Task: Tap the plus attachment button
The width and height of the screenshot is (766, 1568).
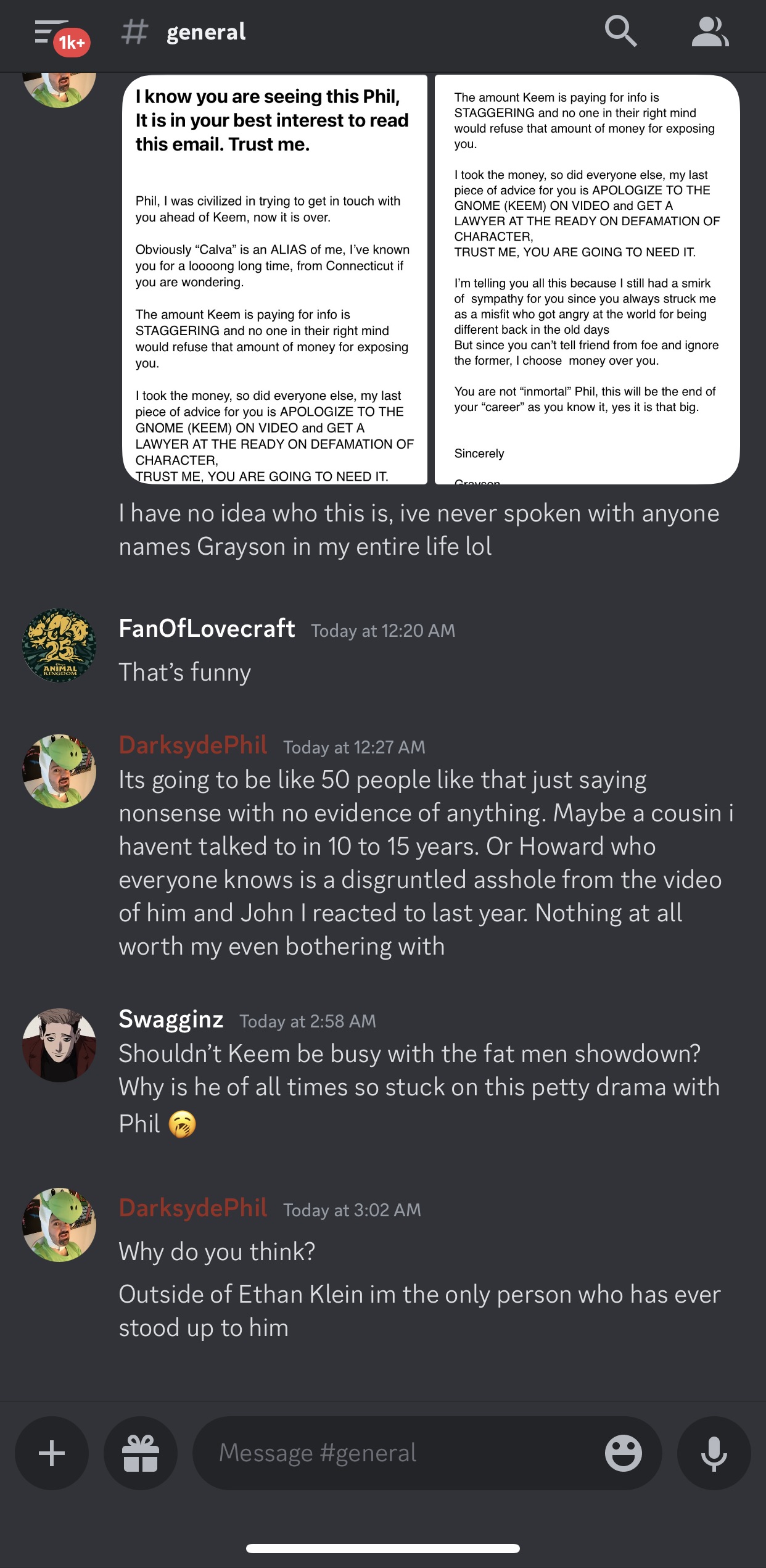Action: 52,1453
